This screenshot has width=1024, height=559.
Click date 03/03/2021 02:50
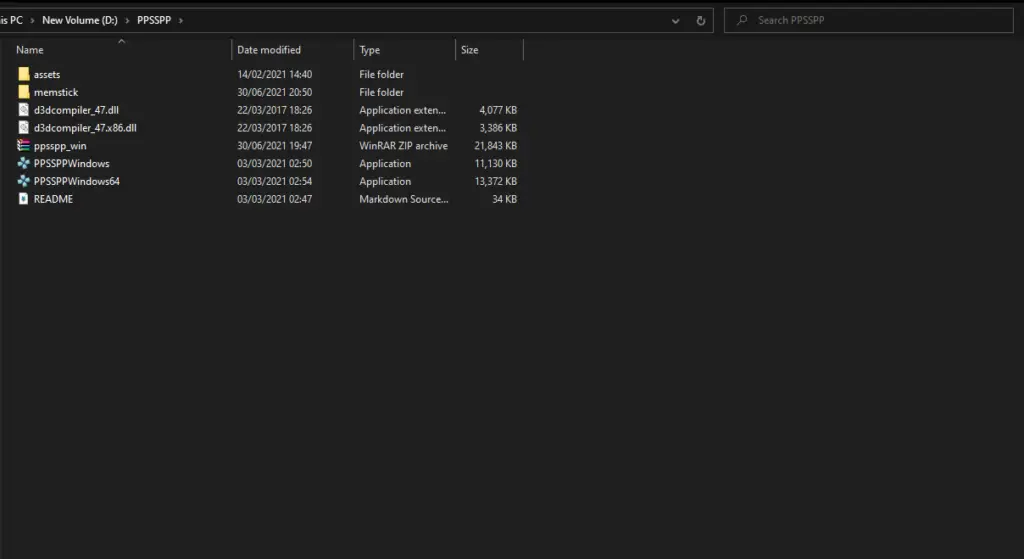[x=274, y=163]
